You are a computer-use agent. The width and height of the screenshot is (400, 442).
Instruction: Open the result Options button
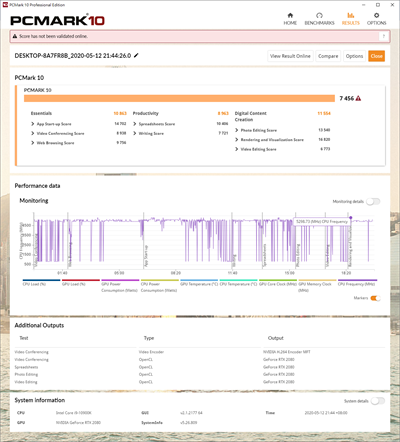(354, 56)
